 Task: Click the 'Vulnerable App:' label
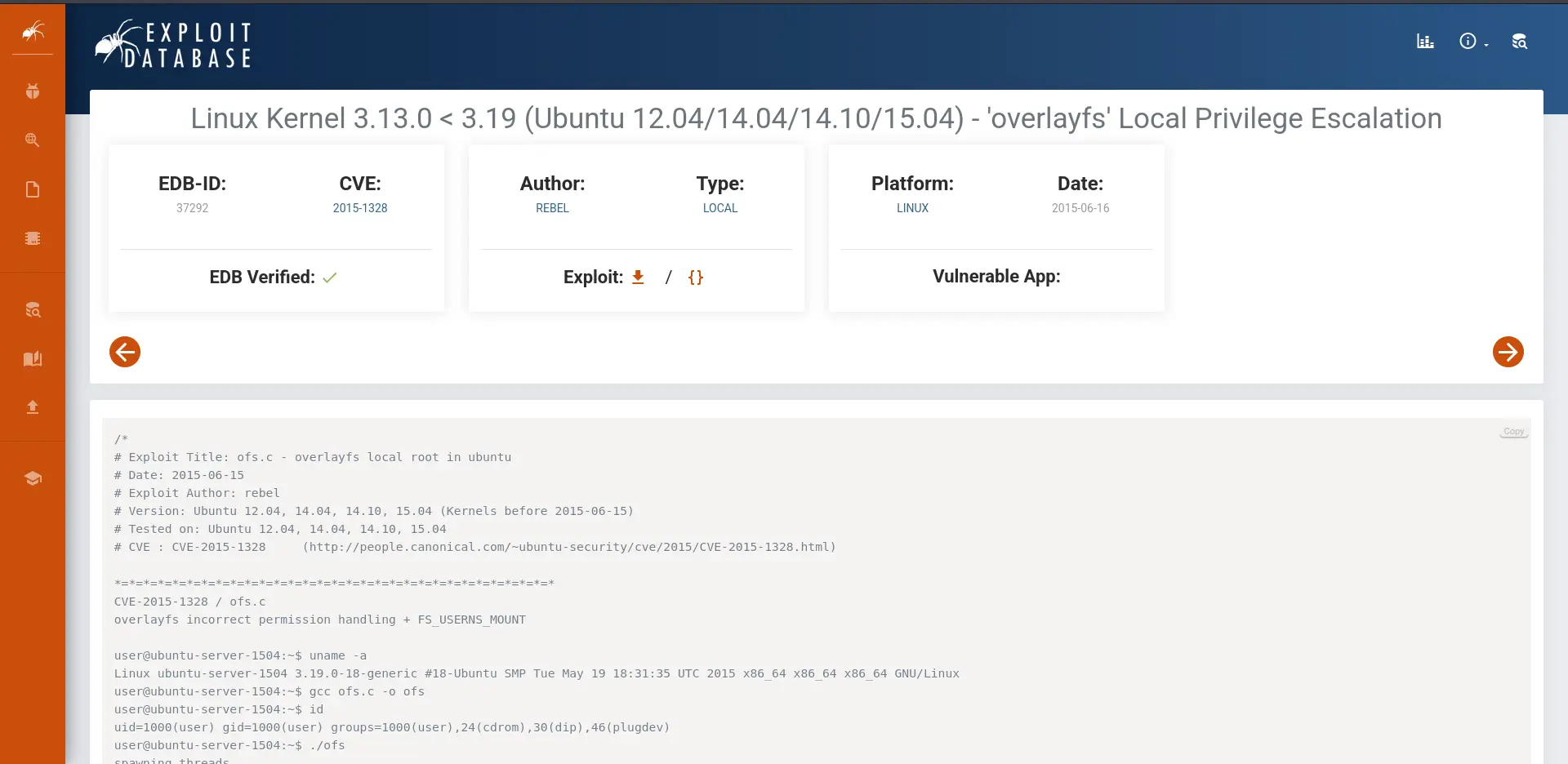click(x=996, y=277)
